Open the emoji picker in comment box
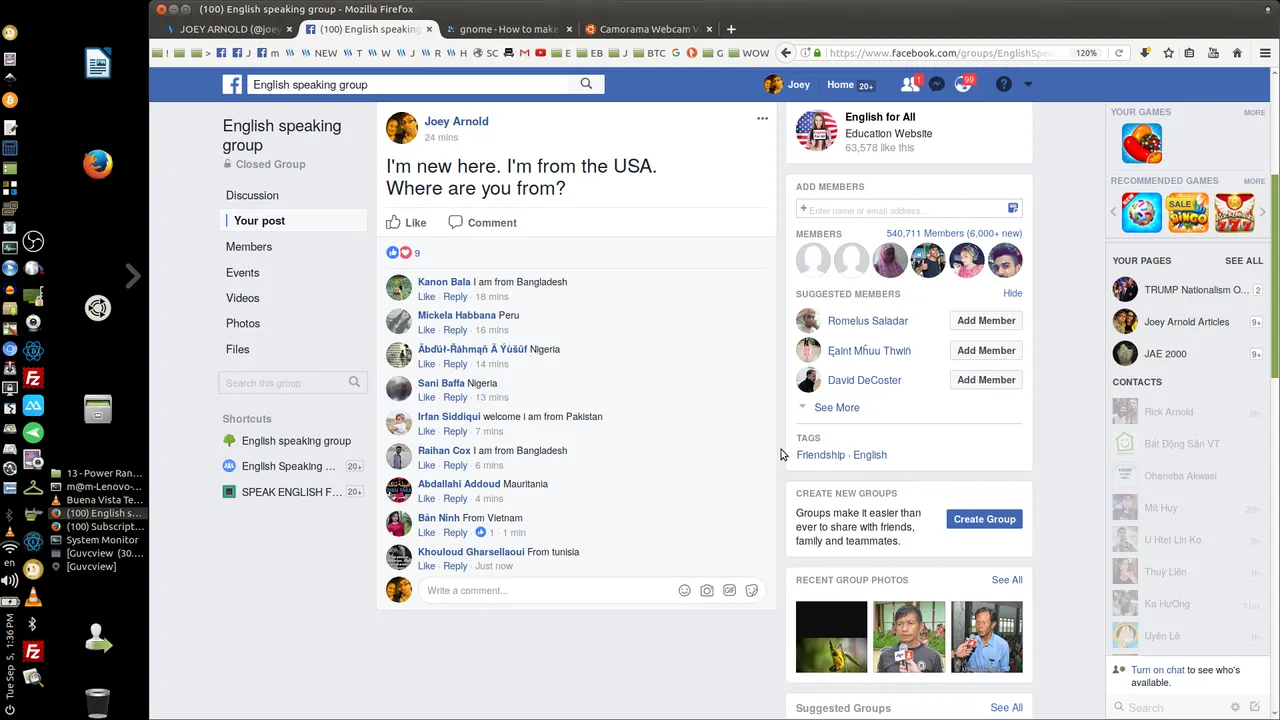 pyautogui.click(x=685, y=591)
